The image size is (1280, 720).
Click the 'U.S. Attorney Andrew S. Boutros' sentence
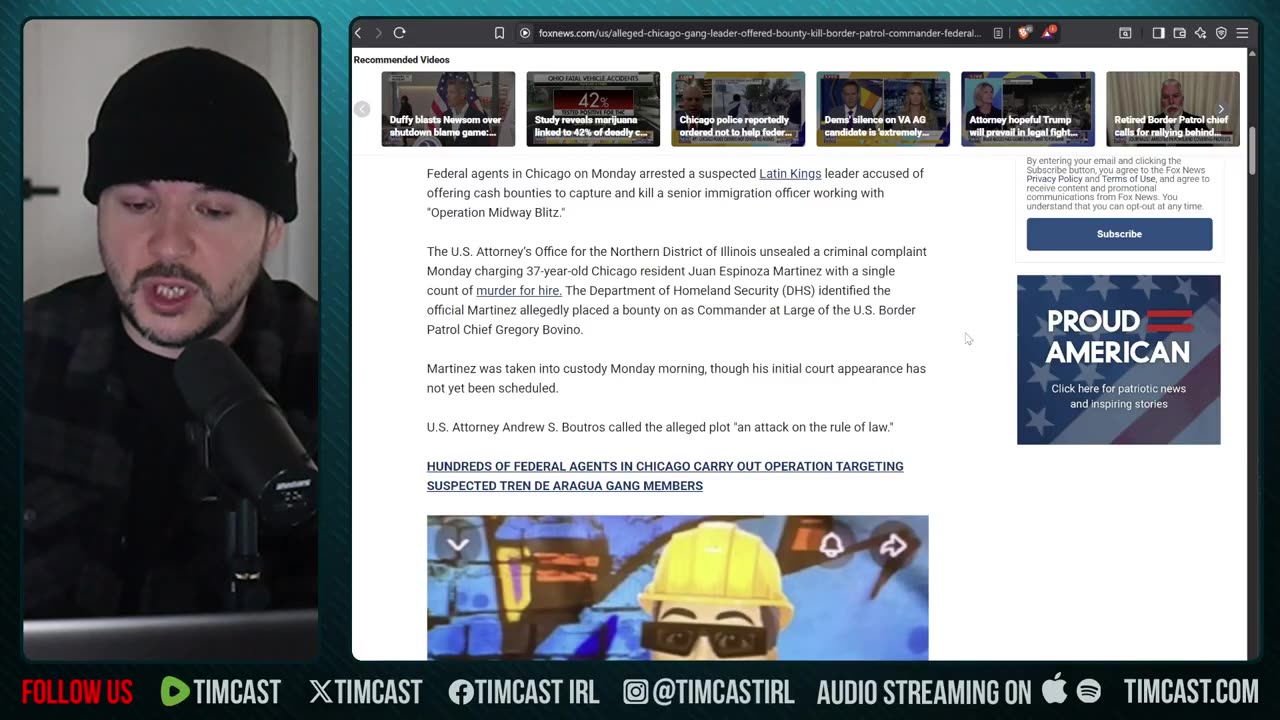(660, 428)
